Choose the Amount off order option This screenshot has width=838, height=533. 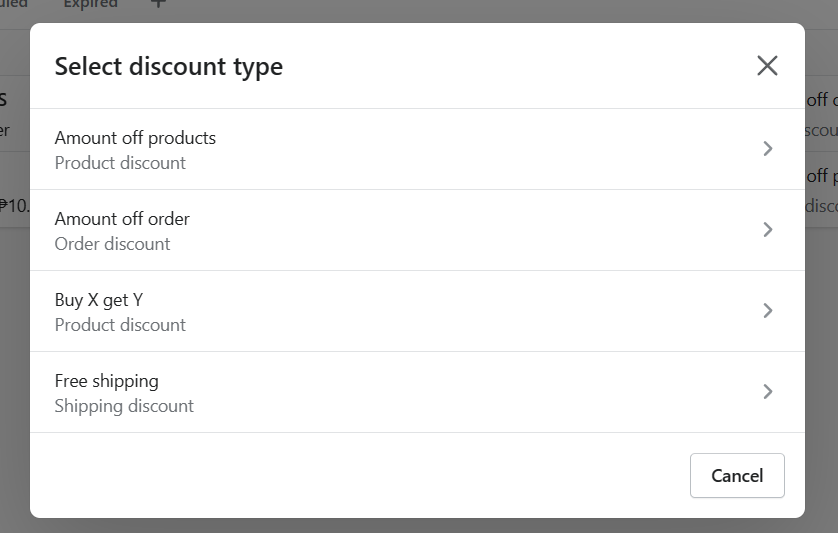pos(417,230)
